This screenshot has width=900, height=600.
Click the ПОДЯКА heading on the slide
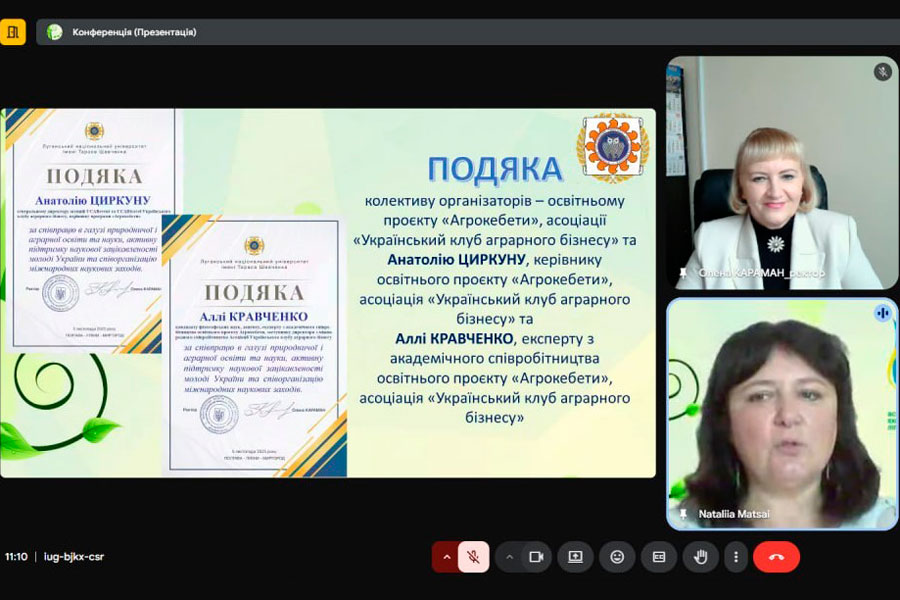[x=495, y=169]
